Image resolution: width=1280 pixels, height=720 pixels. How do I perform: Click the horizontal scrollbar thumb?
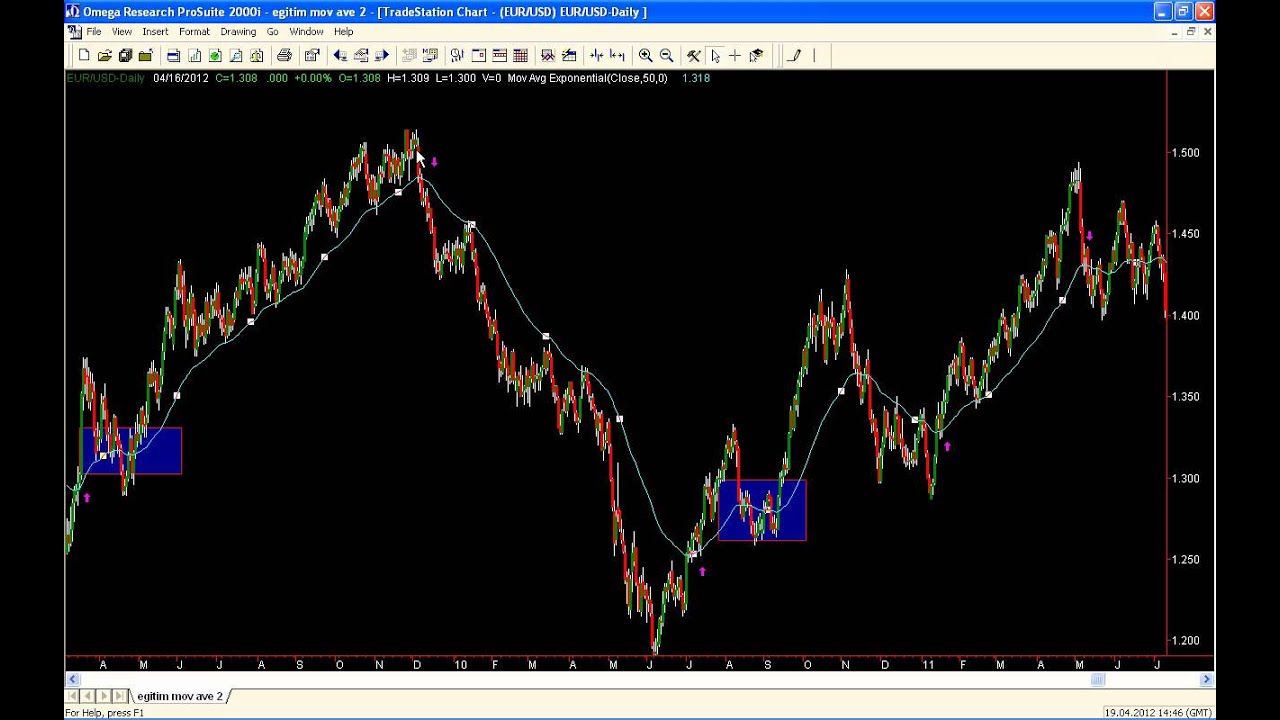click(x=1097, y=680)
